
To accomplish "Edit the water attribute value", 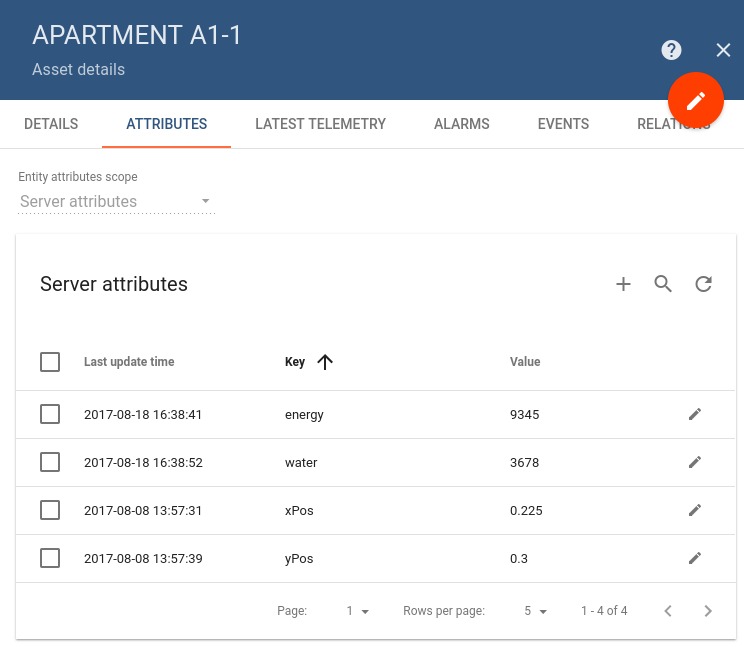I will pos(695,462).
